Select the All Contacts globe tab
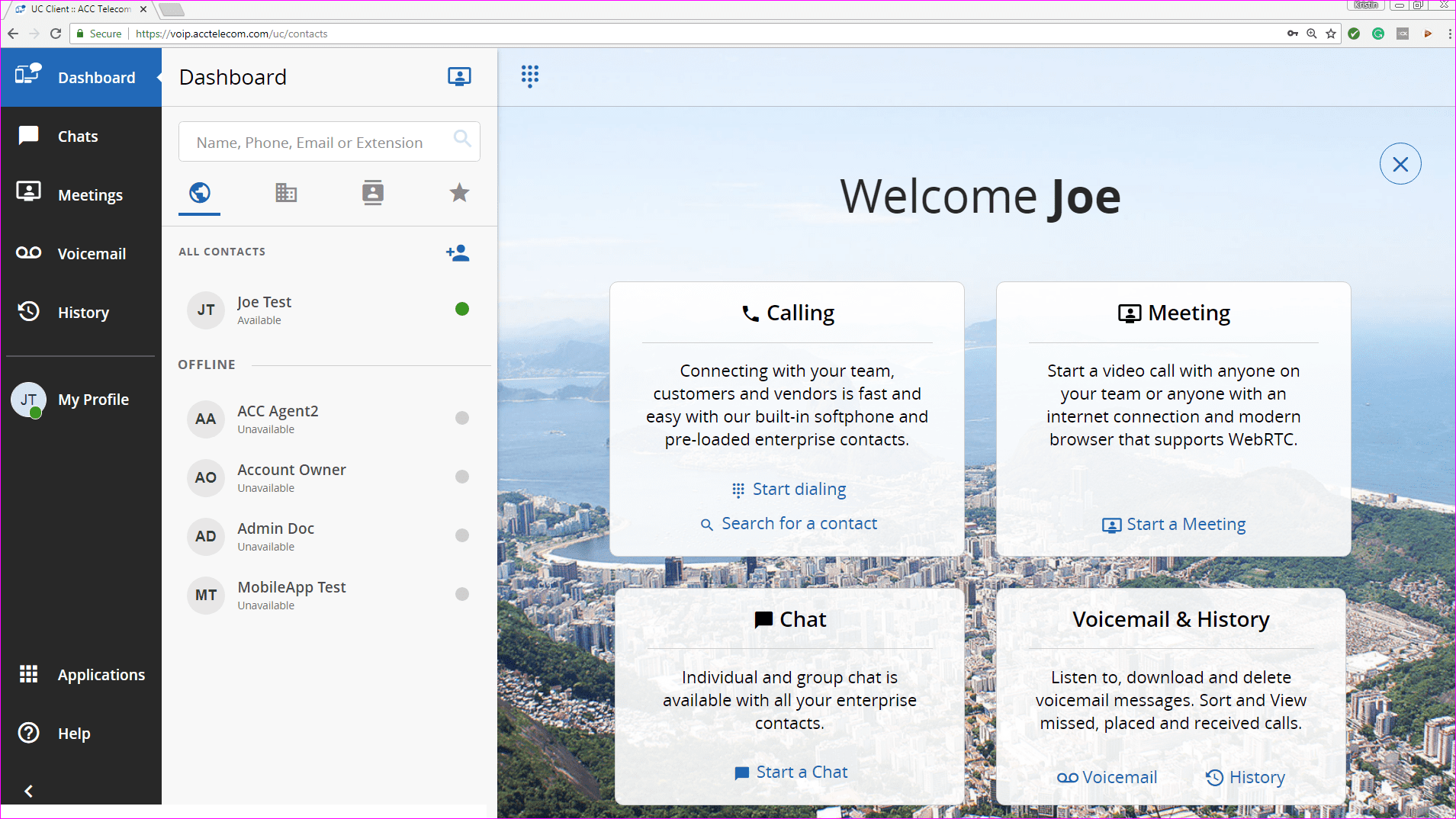The image size is (1456, 819). click(x=200, y=193)
